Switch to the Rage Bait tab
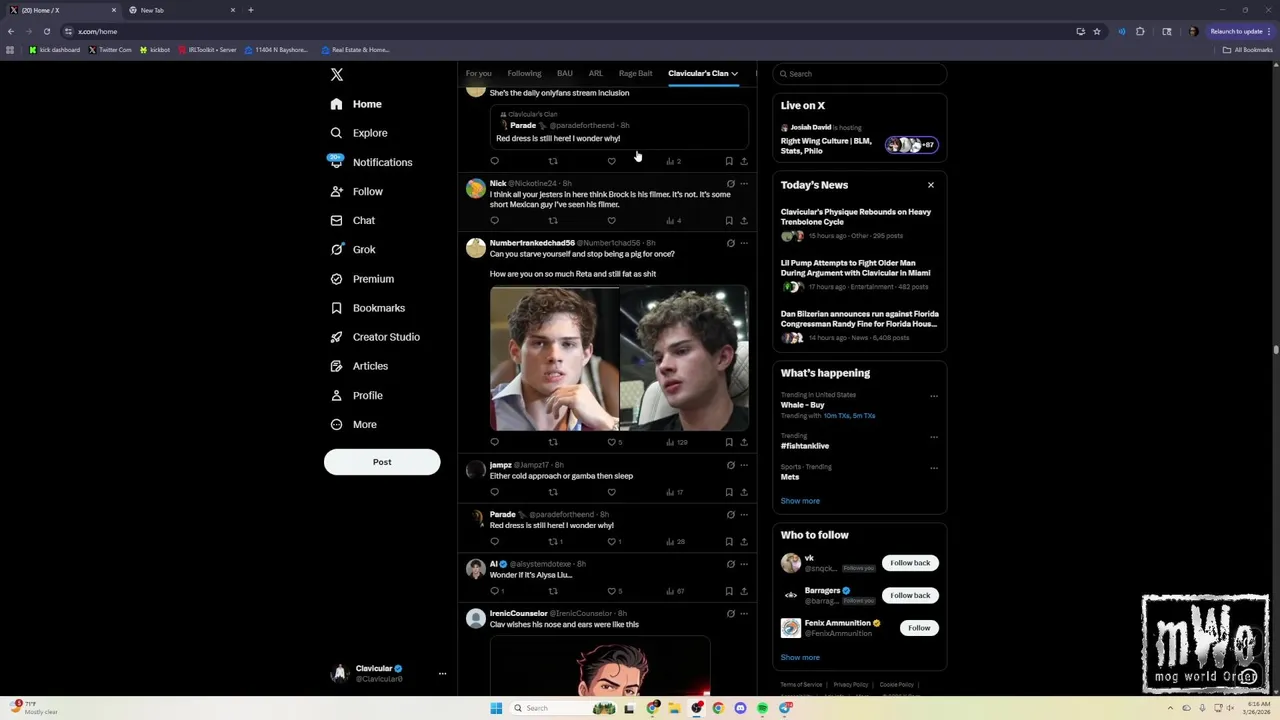This screenshot has width=1280, height=720. click(x=635, y=73)
